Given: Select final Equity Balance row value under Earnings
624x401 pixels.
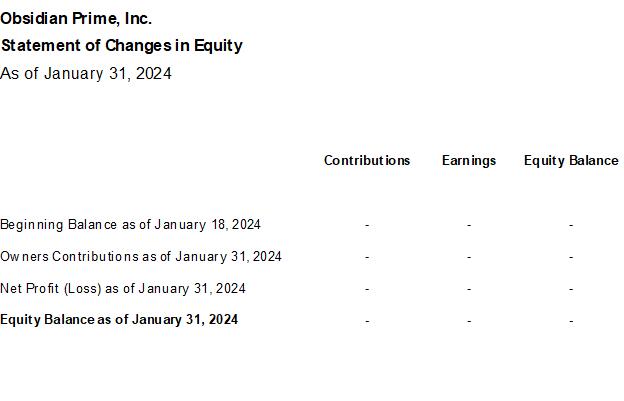Looking at the screenshot, I should coord(469,321).
